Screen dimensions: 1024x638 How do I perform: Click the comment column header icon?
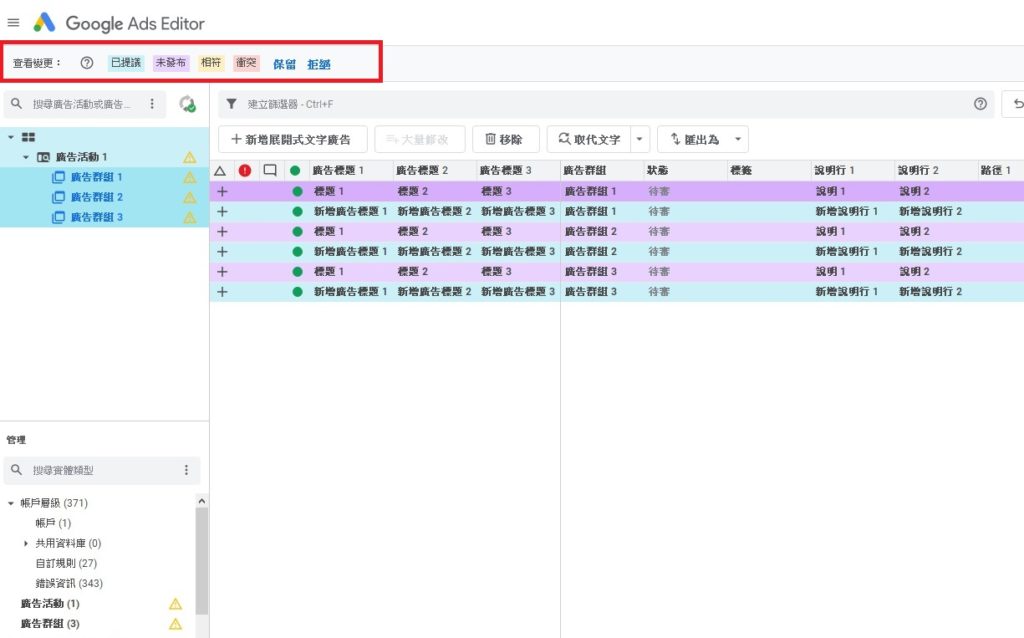pyautogui.click(x=270, y=171)
